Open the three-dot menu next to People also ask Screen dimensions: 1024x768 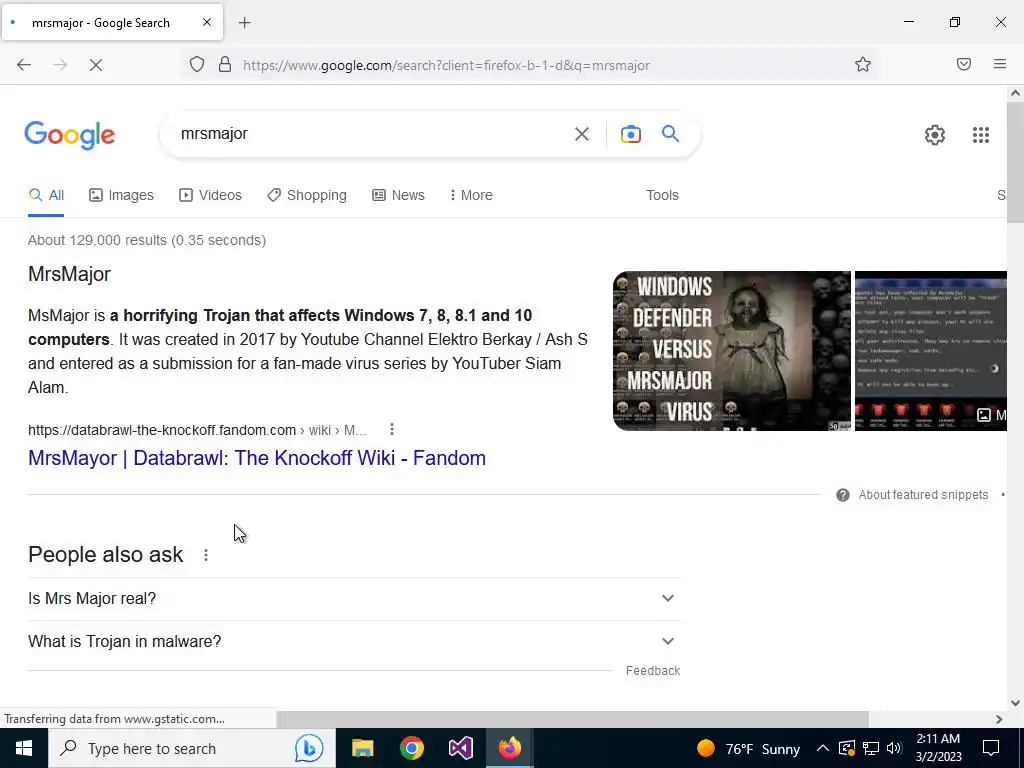[x=206, y=555]
